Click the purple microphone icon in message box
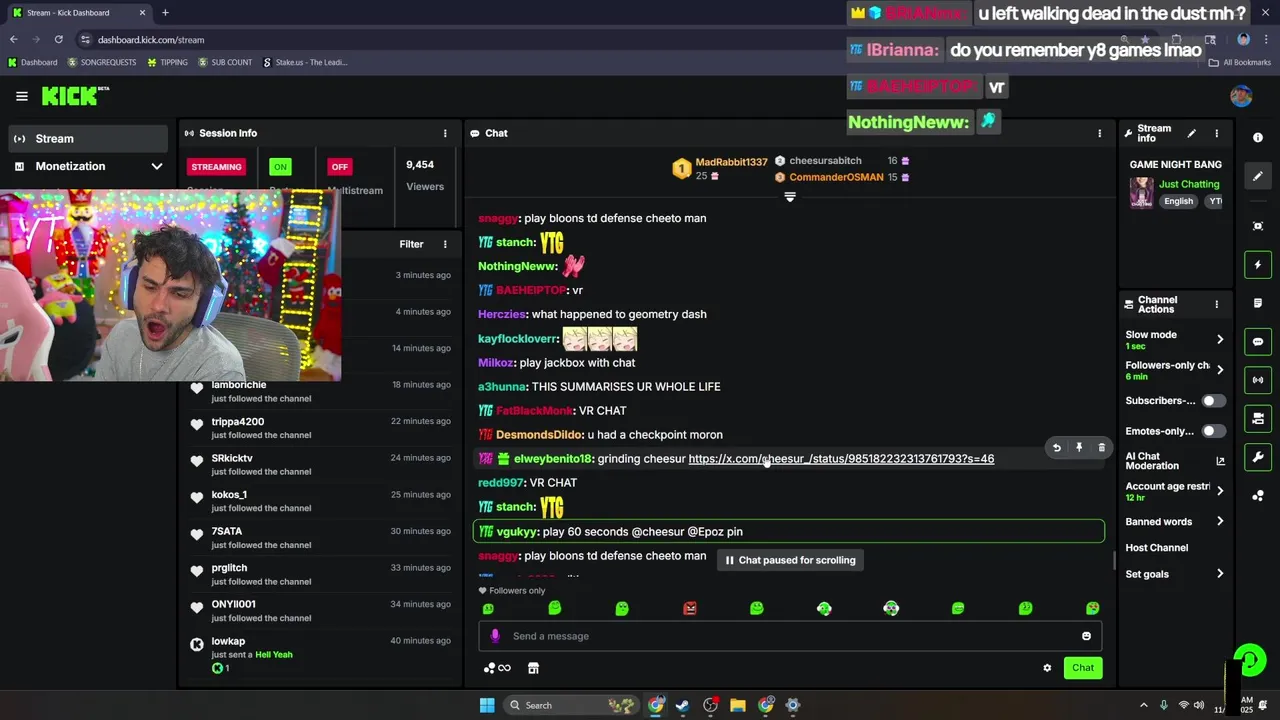This screenshot has height=720, width=1280. coord(495,636)
